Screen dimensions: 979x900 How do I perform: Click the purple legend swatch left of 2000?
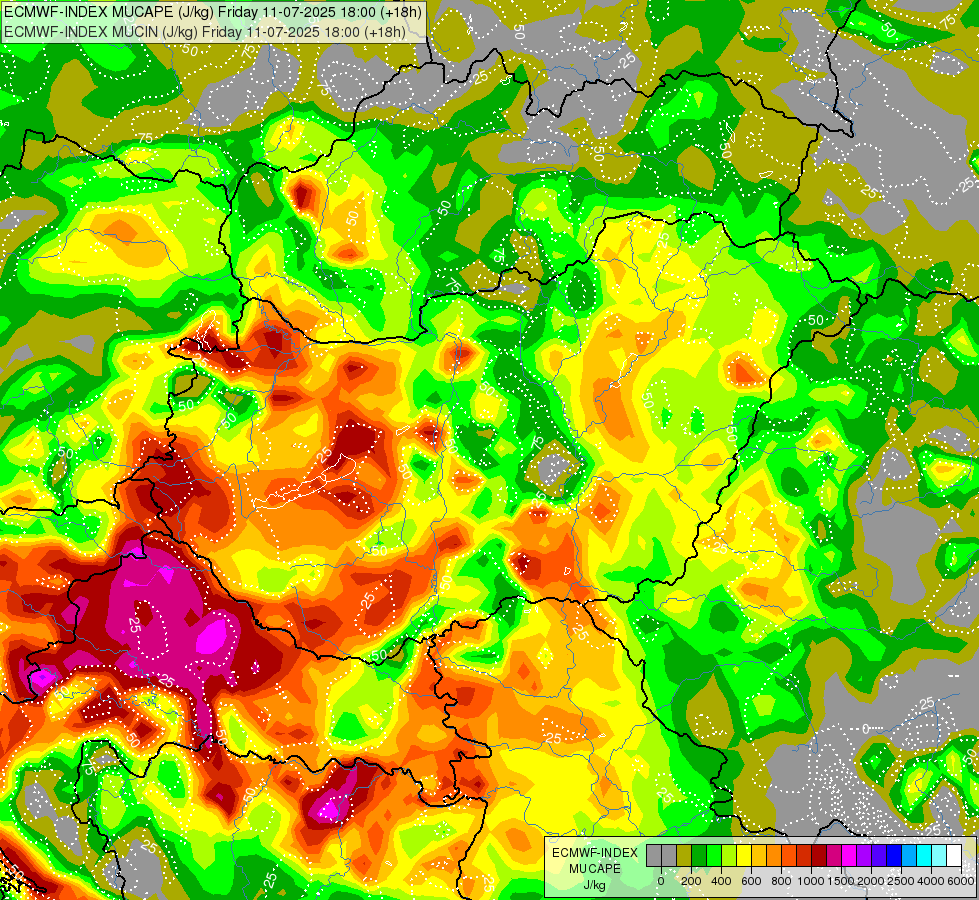[864, 856]
